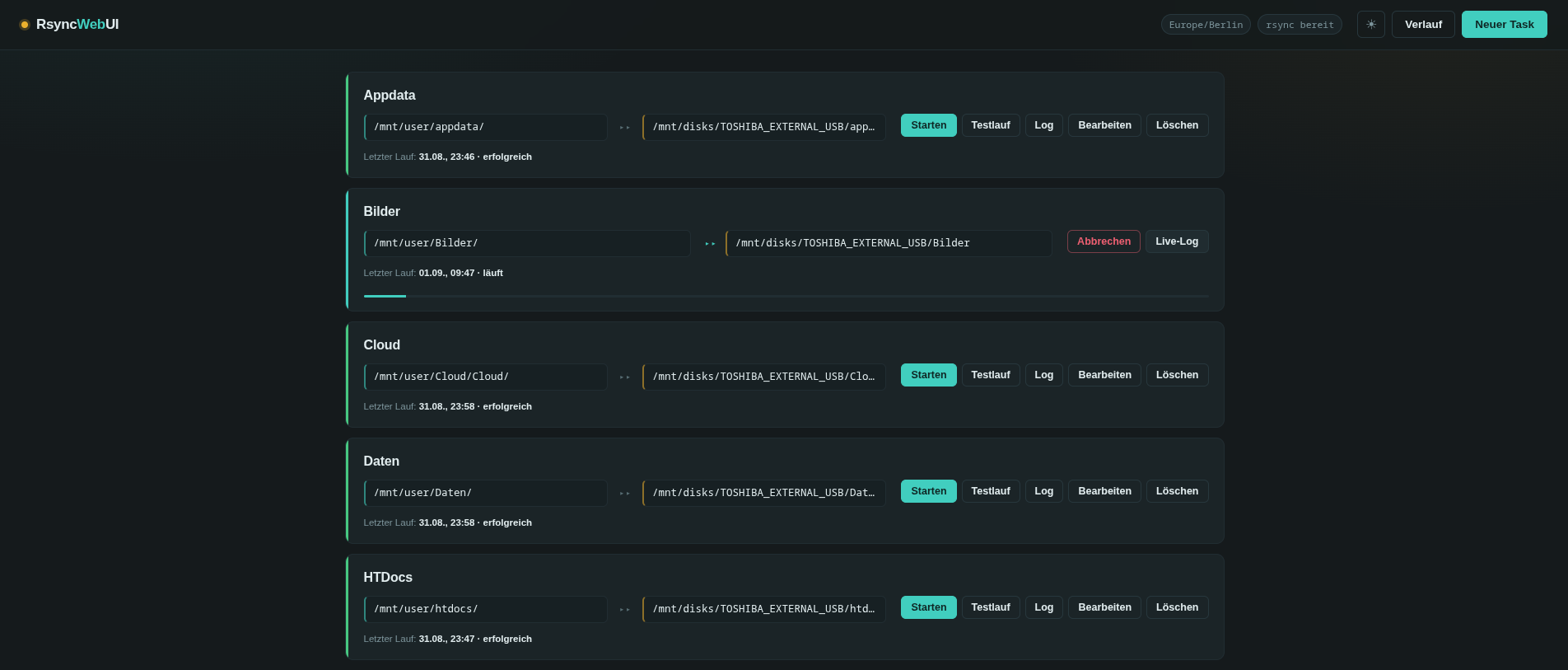Click source path /mnt/user/Daten/

click(x=486, y=493)
